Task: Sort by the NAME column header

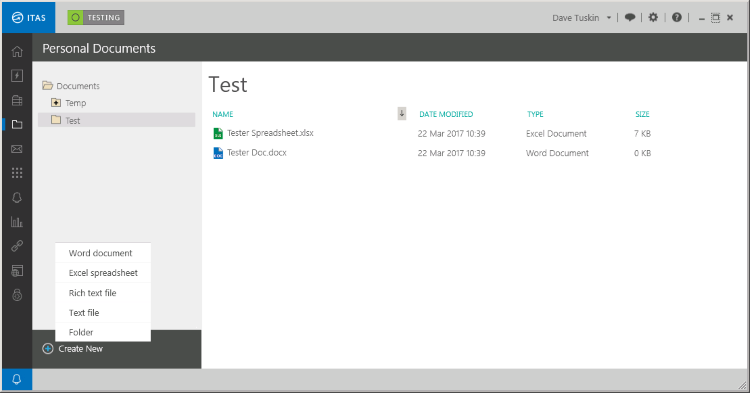Action: [x=223, y=114]
